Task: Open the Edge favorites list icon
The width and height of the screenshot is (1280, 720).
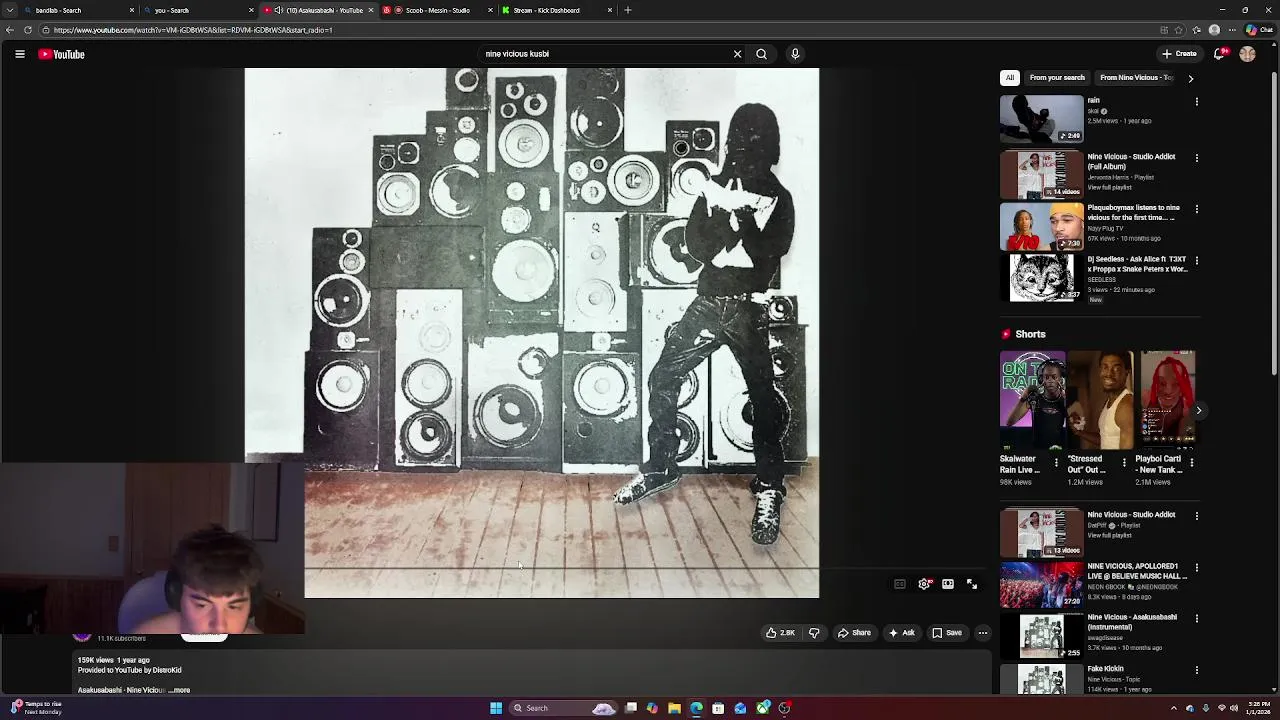Action: [1197, 30]
